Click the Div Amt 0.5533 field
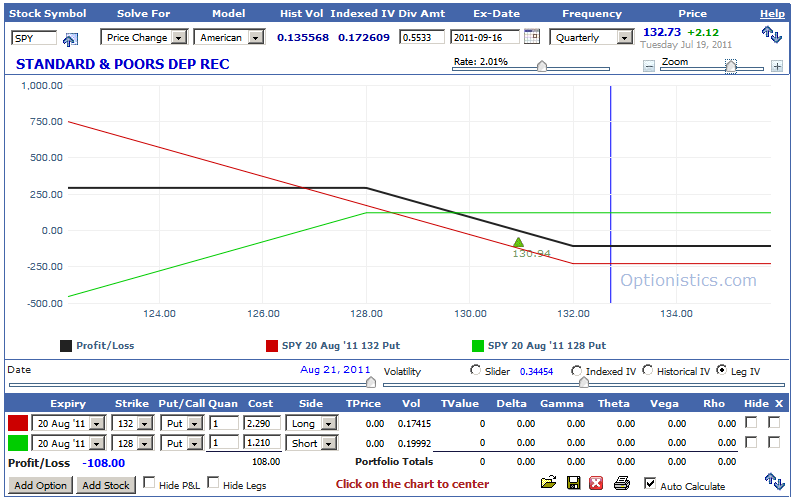The width and height of the screenshot is (794, 500). point(422,37)
